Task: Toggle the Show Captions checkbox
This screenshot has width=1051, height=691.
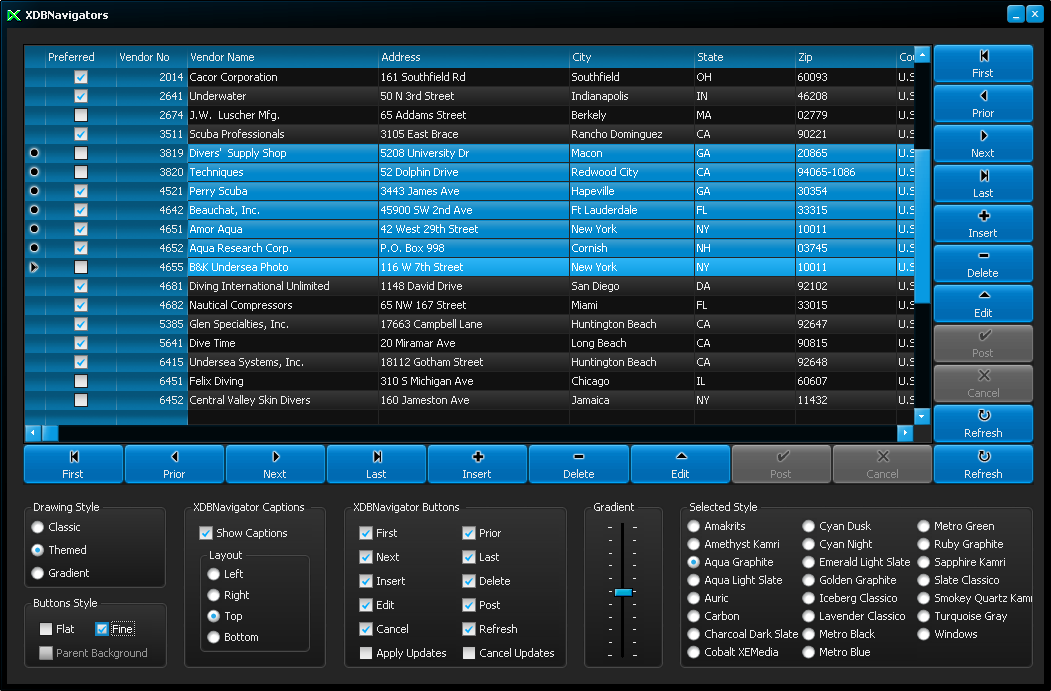Action: [x=206, y=533]
